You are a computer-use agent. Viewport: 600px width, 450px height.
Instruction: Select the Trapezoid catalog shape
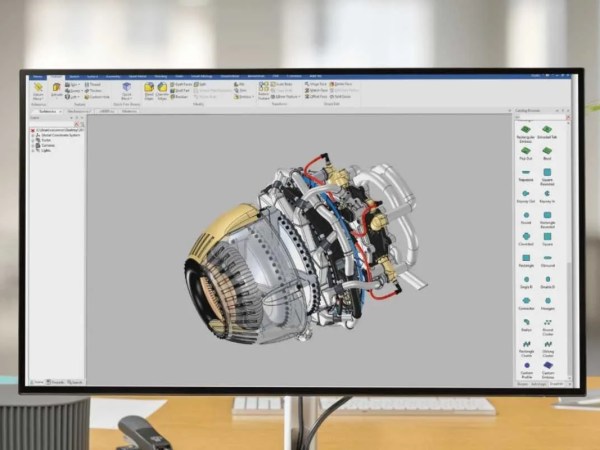(x=526, y=175)
